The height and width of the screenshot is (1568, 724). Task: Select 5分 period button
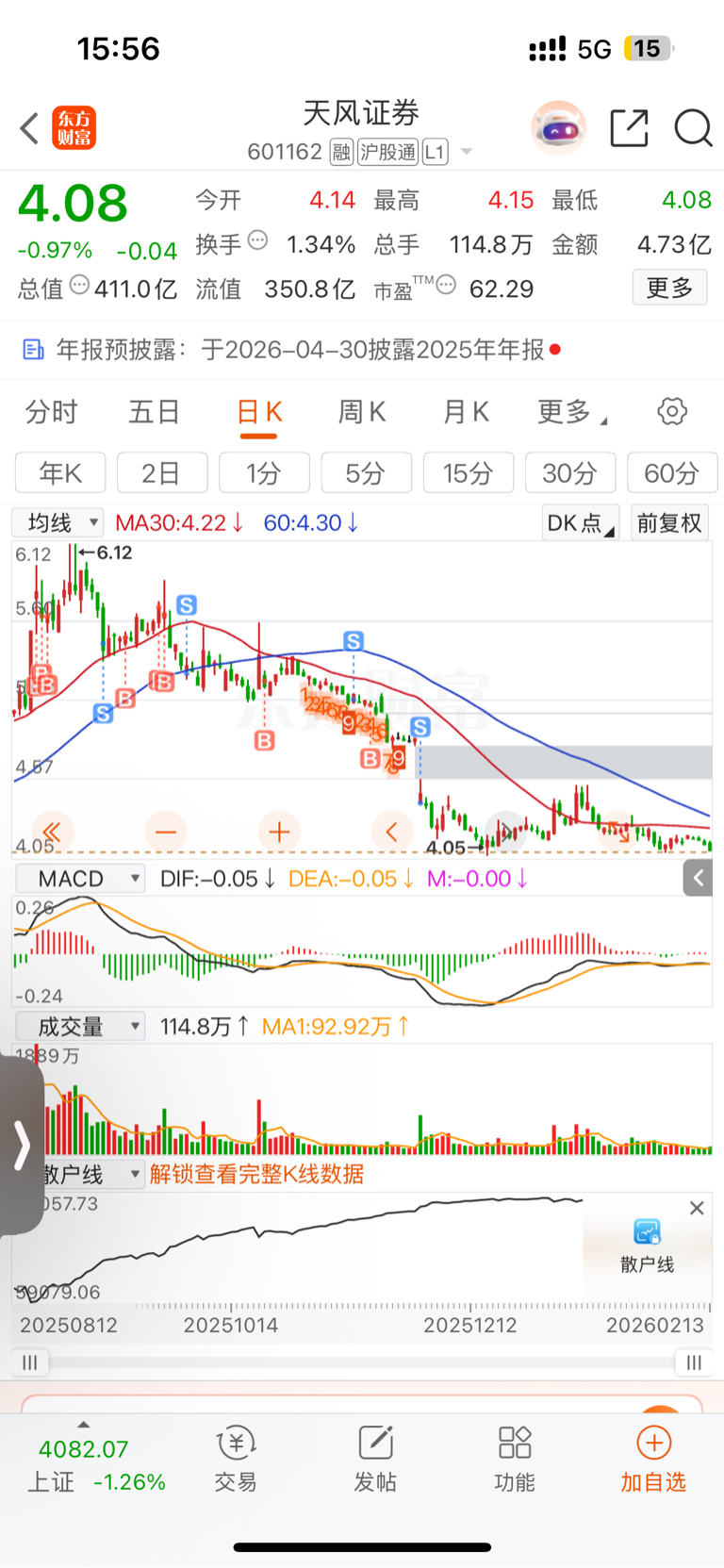366,472
